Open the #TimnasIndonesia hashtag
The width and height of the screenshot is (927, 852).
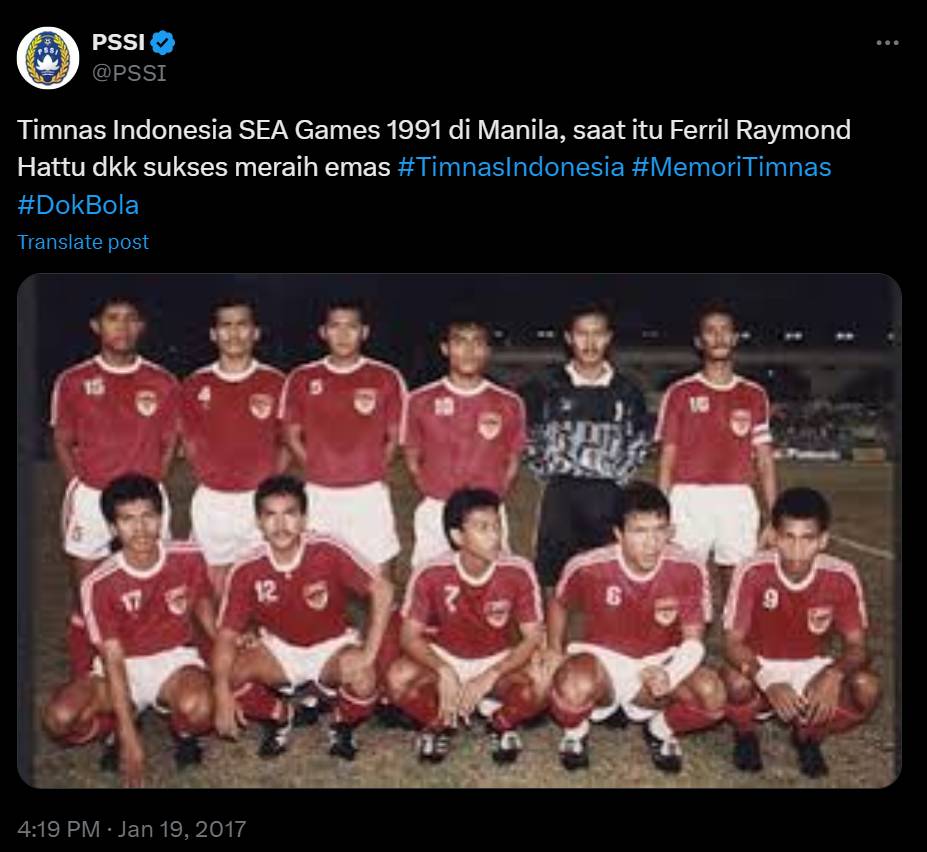511,167
